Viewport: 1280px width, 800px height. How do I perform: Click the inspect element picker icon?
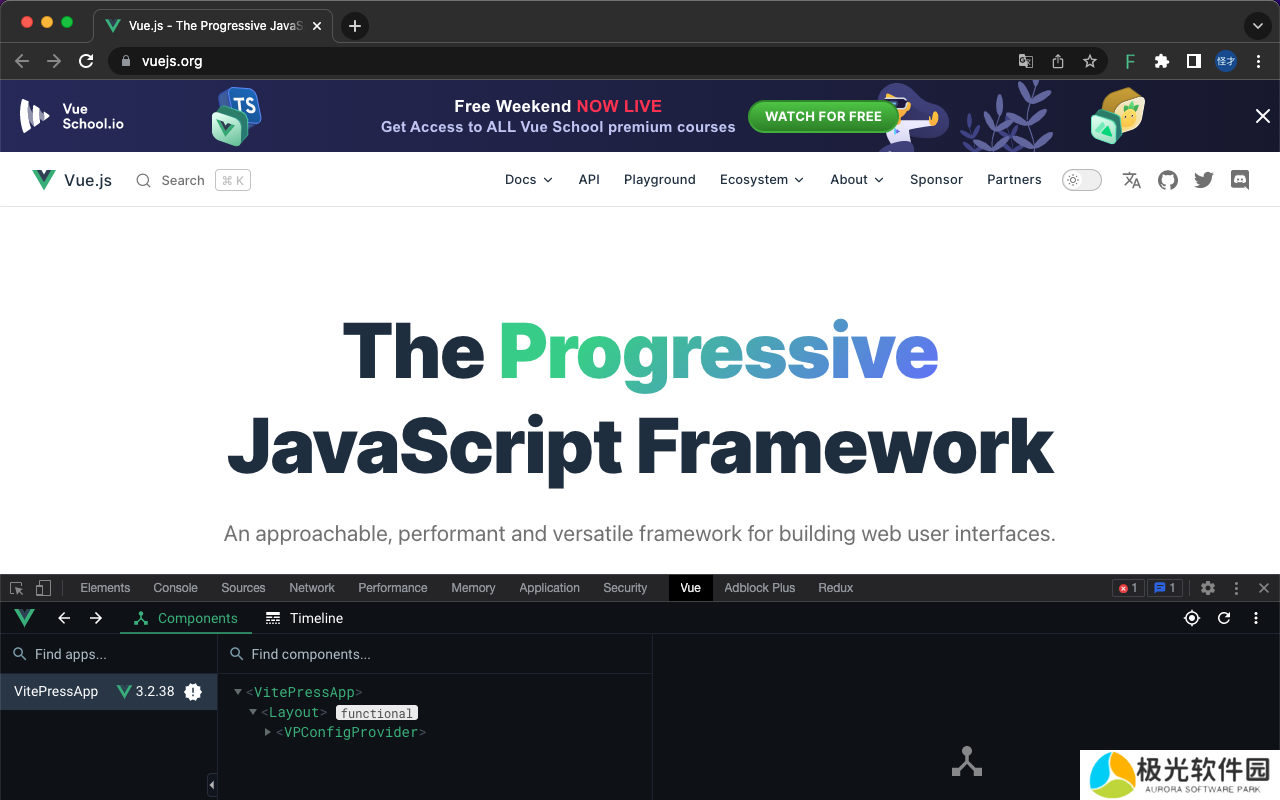(x=17, y=588)
